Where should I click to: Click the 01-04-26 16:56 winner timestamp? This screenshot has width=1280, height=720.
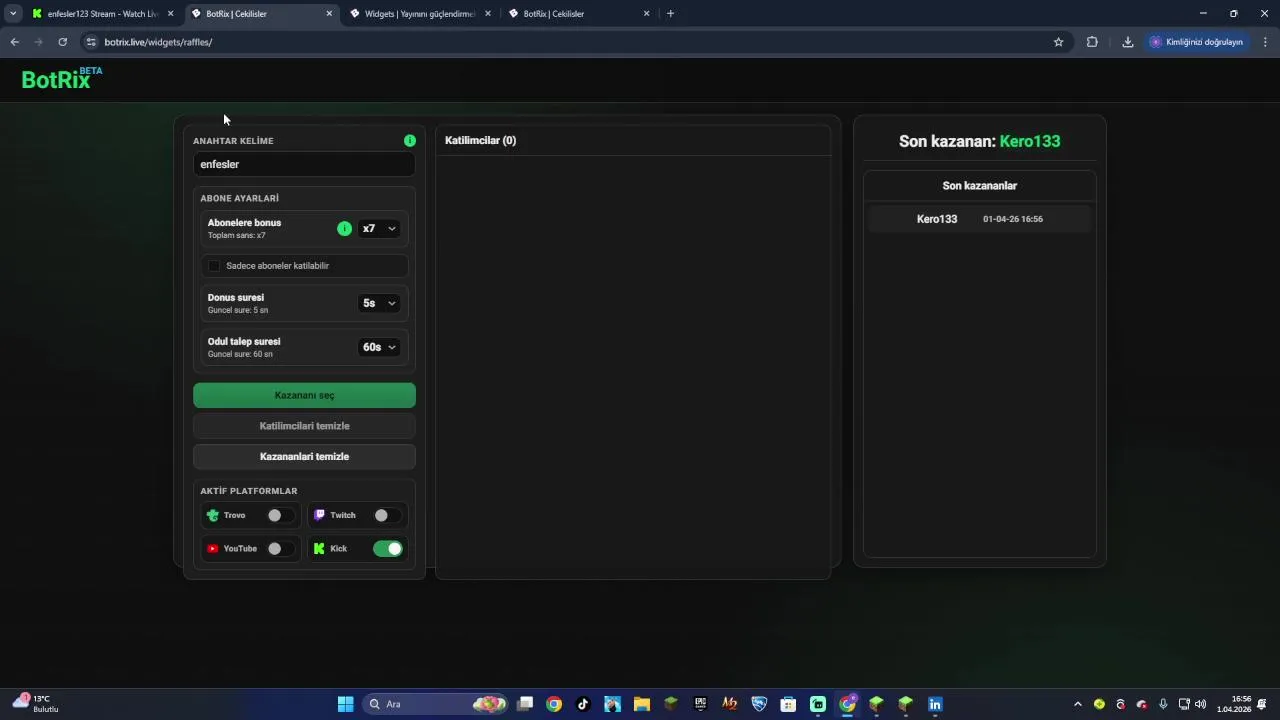pyautogui.click(x=1013, y=219)
